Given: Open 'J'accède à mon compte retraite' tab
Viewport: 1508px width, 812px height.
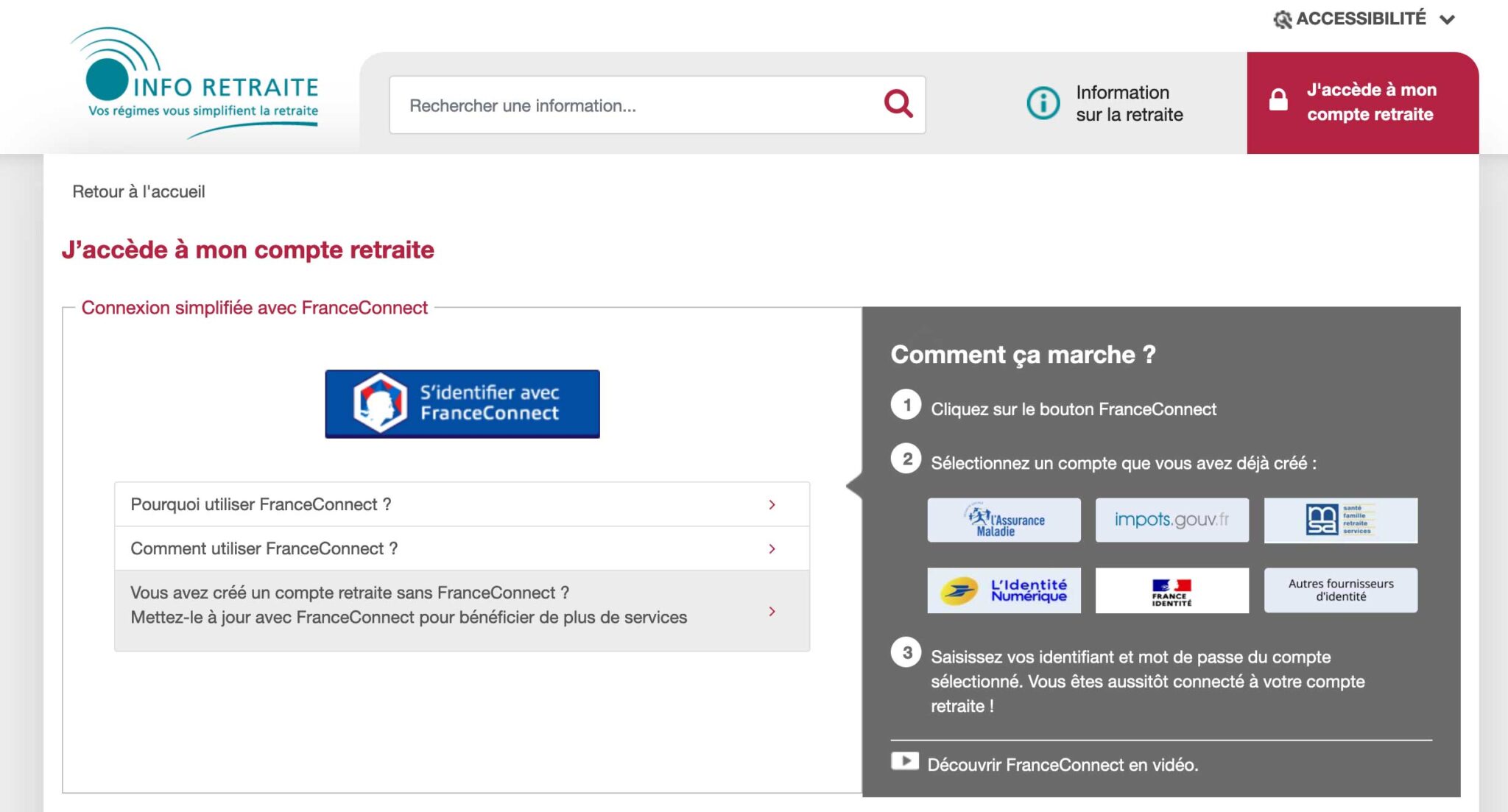Looking at the screenshot, I should point(1362,102).
